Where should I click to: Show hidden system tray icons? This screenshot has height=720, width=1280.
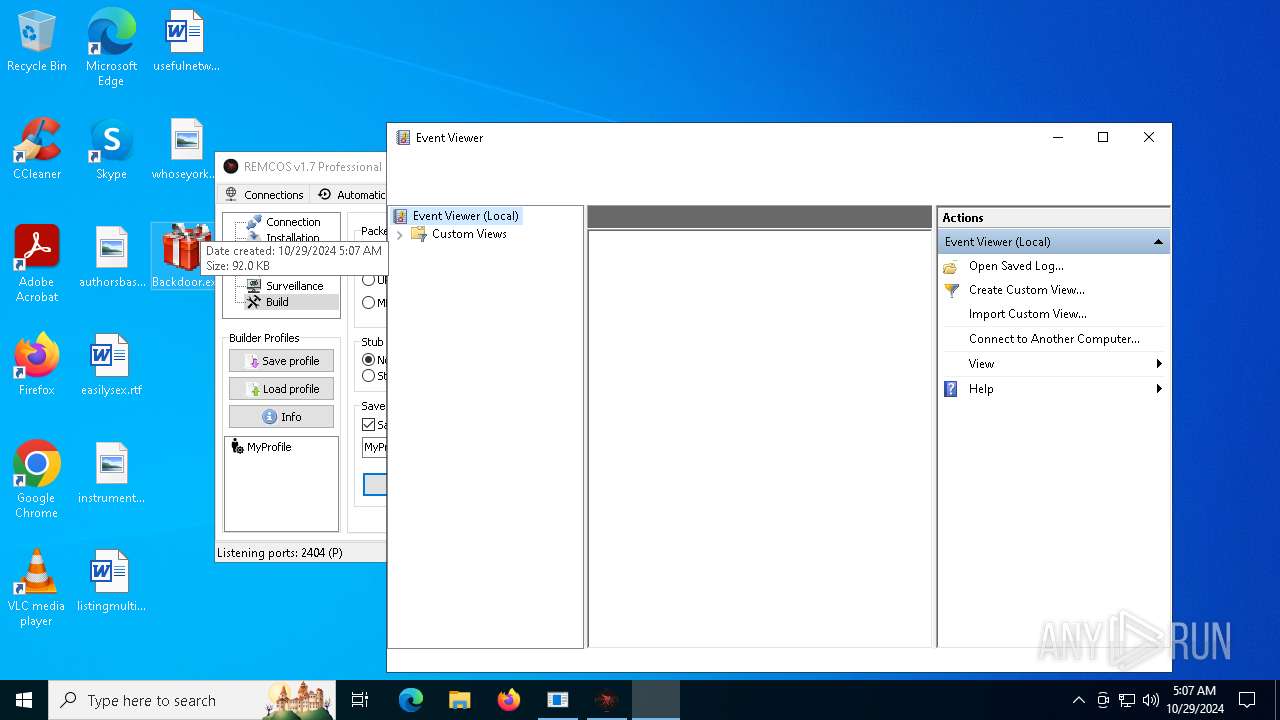(1078, 700)
